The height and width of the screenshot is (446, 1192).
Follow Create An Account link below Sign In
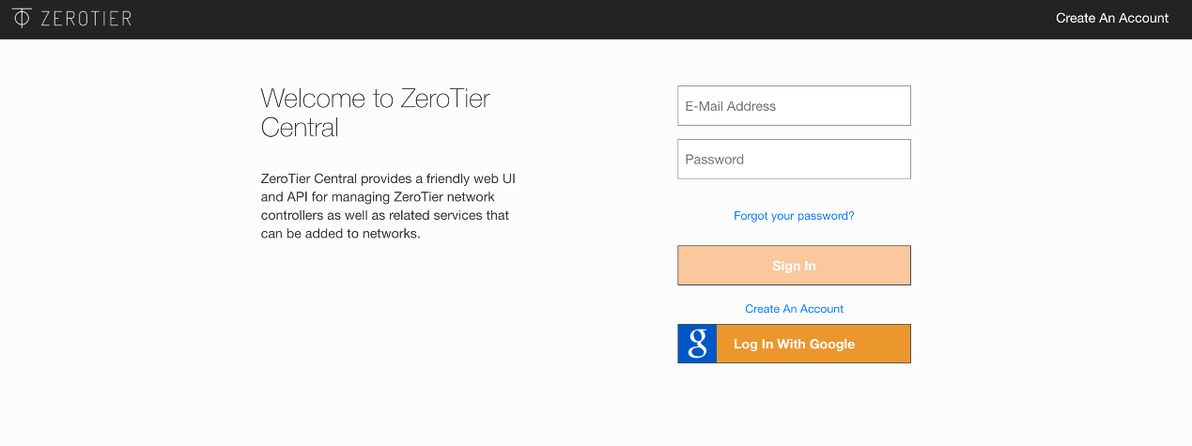coord(794,309)
